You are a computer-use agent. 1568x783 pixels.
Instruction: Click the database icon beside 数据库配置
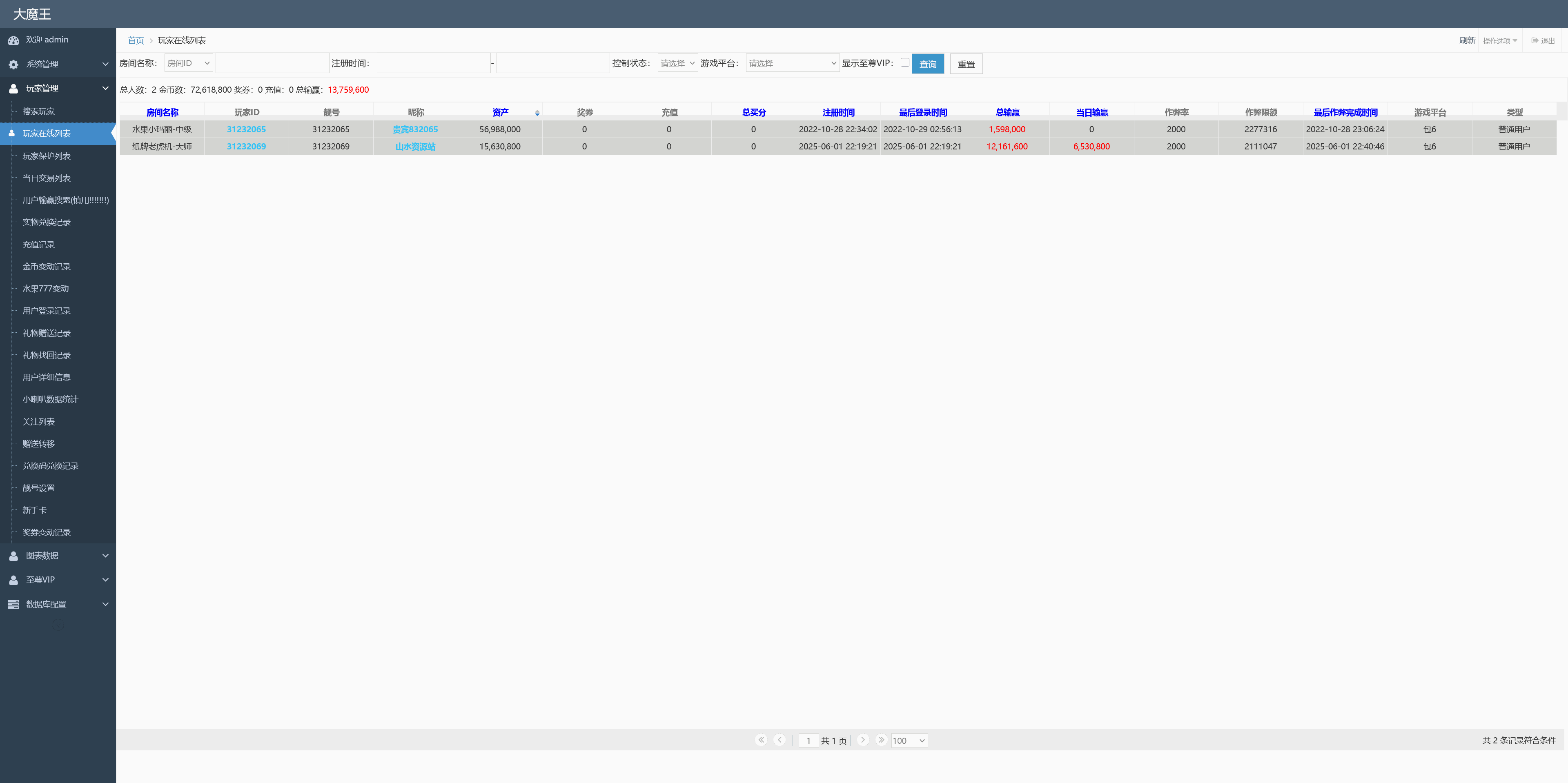click(x=13, y=604)
